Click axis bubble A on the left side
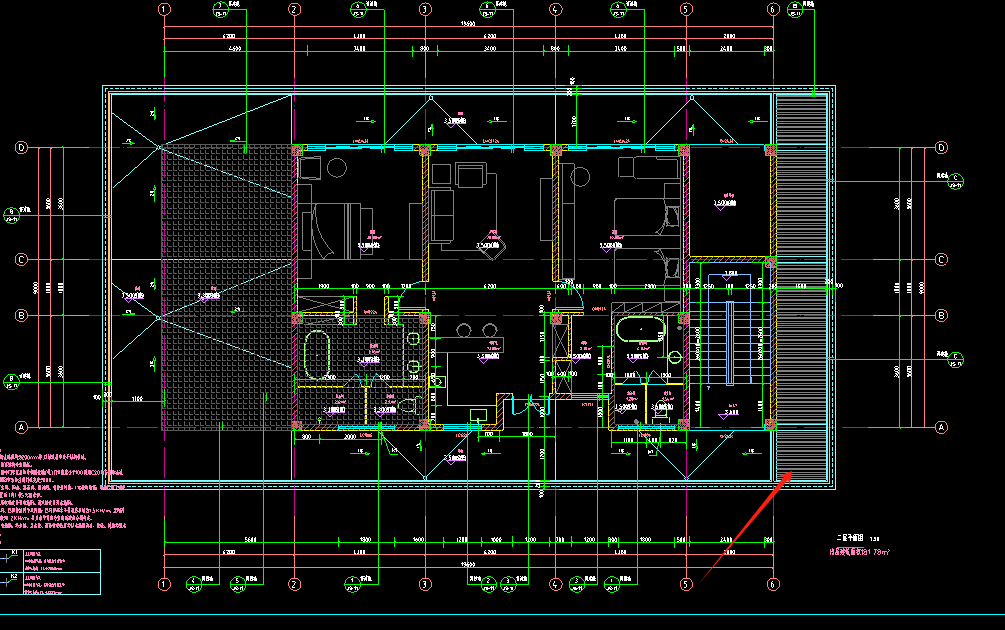Screen dimensions: 1005x630 coord(21,427)
